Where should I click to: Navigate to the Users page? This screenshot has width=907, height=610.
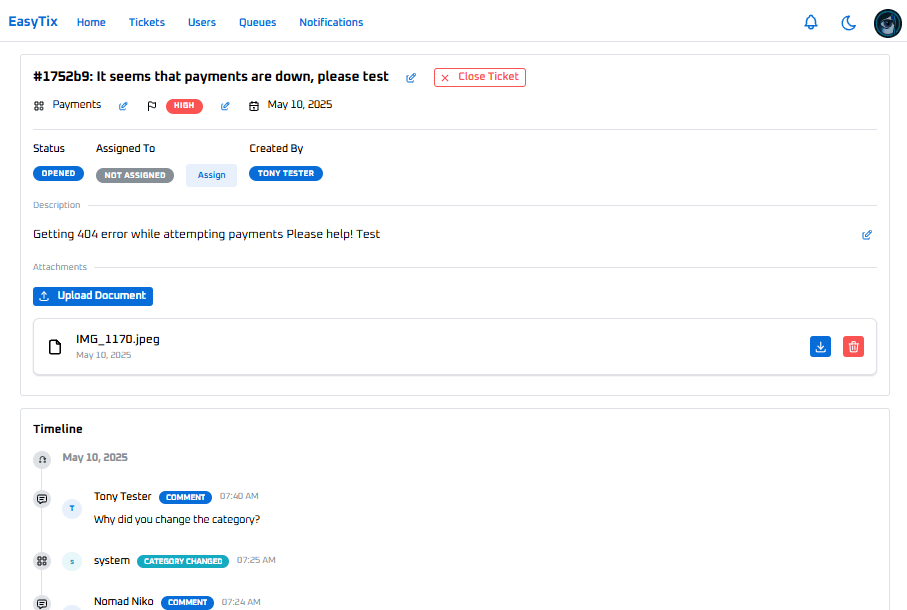click(202, 22)
